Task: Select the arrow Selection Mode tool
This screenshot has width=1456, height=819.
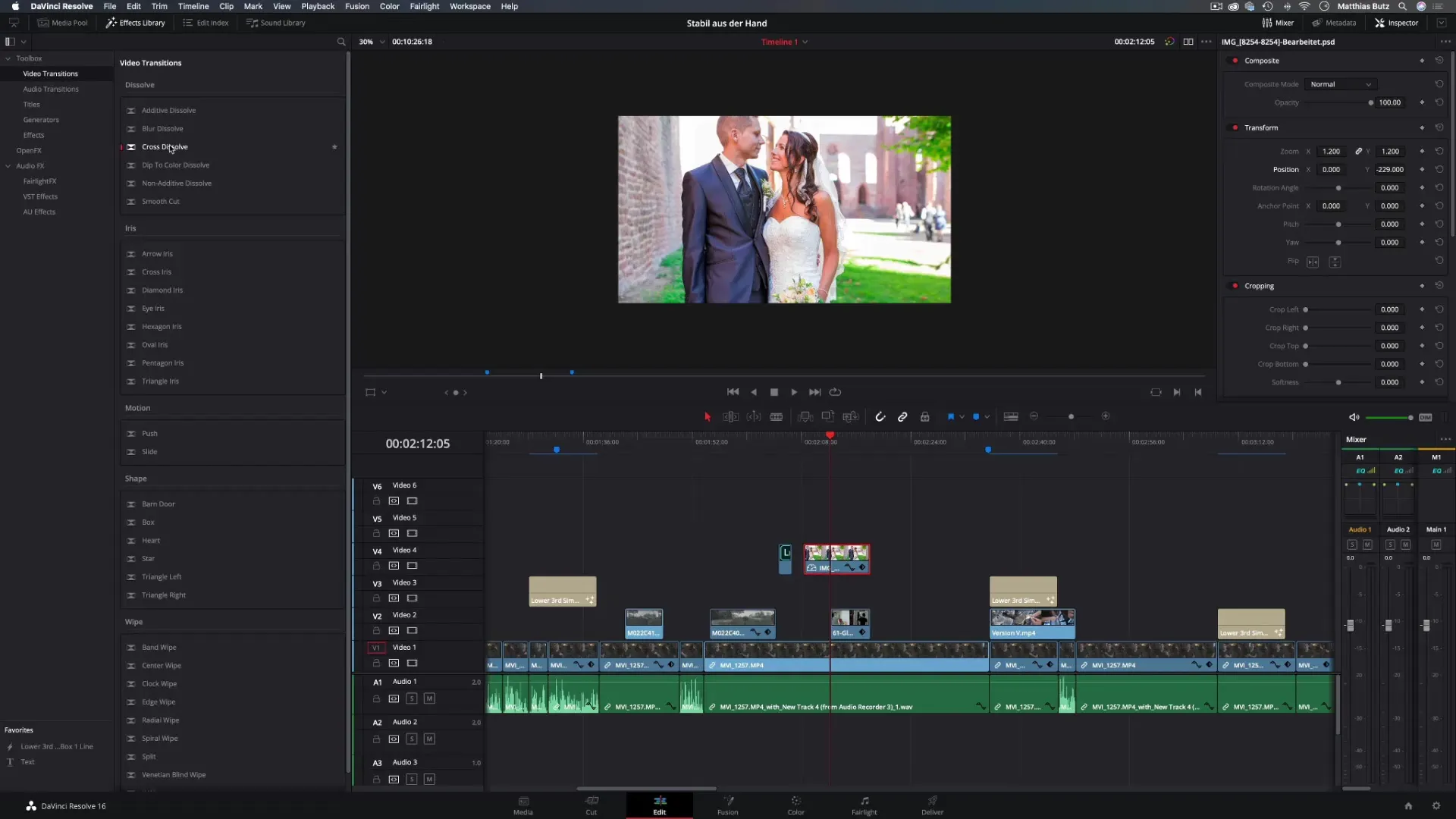Action: [708, 416]
